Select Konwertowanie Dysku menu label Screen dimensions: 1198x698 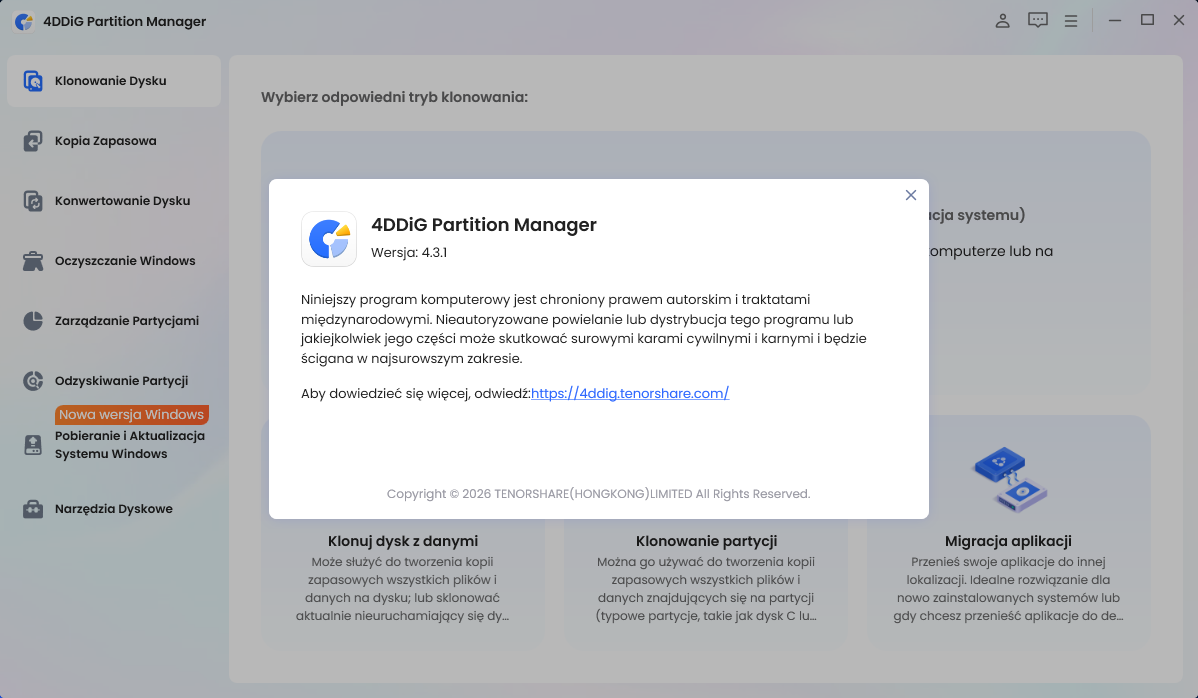122,201
